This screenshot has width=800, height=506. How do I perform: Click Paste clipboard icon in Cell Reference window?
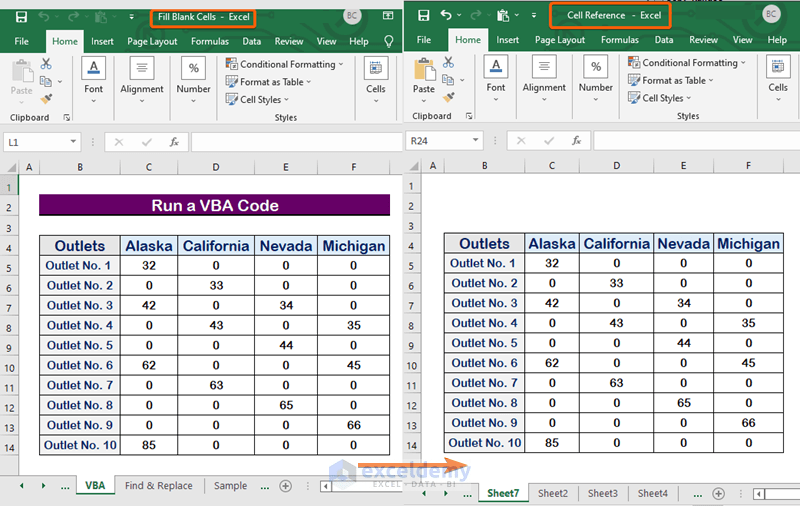pos(423,69)
